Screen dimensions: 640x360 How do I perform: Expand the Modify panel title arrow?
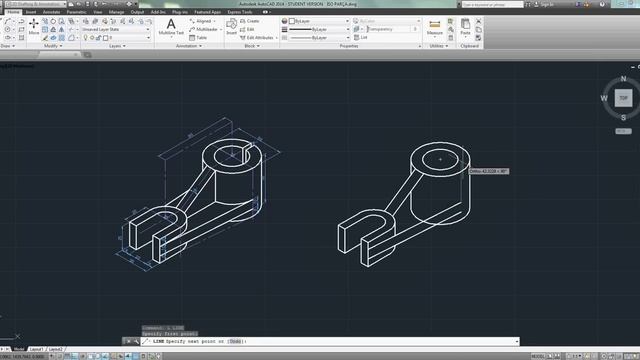pyautogui.click(x=61, y=46)
